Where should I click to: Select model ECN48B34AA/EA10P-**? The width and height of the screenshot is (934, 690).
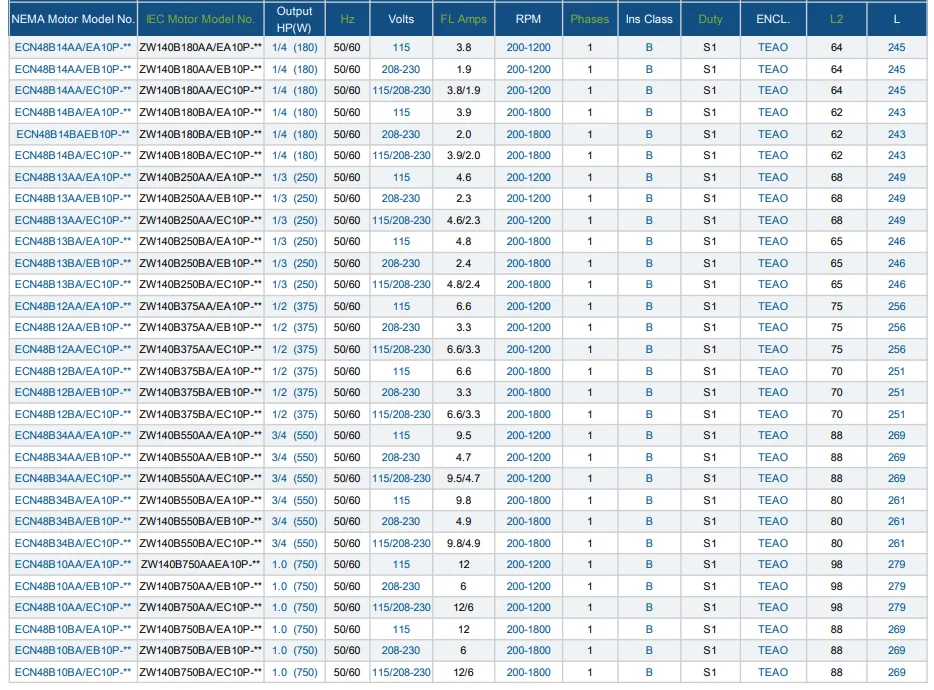(73, 436)
